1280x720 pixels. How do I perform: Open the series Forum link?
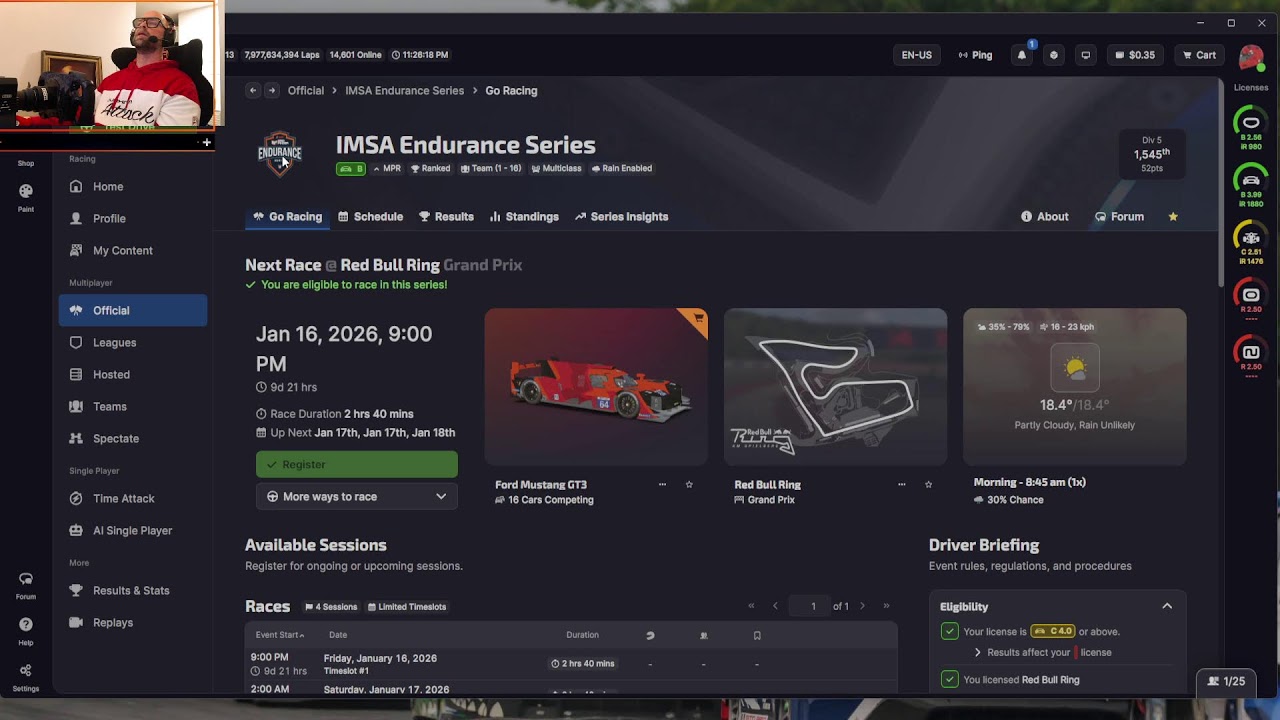tap(1119, 216)
